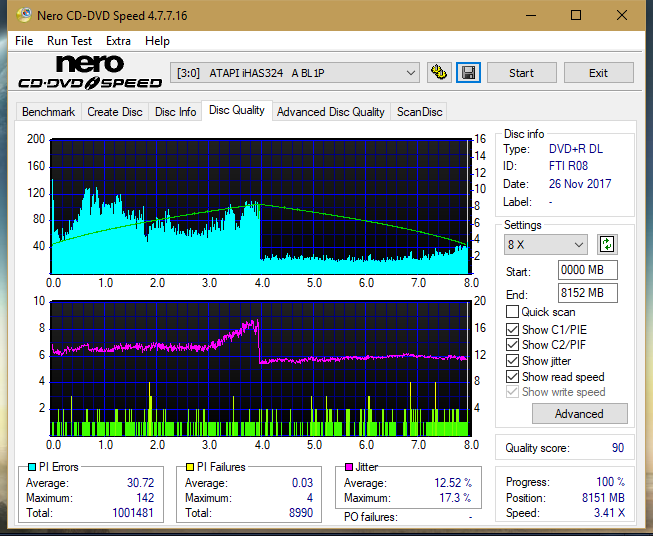Select the Disc Quality tab

237,110
